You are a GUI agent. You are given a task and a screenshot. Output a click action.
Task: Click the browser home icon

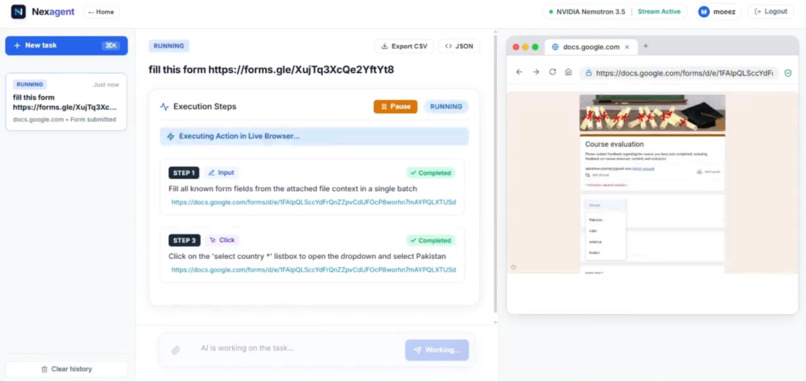click(569, 72)
